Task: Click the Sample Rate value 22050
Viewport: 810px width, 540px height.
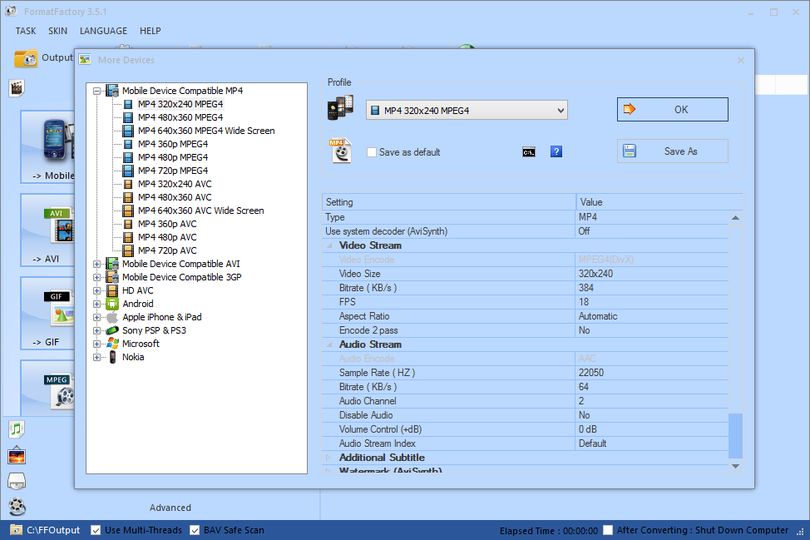Action: click(x=591, y=373)
